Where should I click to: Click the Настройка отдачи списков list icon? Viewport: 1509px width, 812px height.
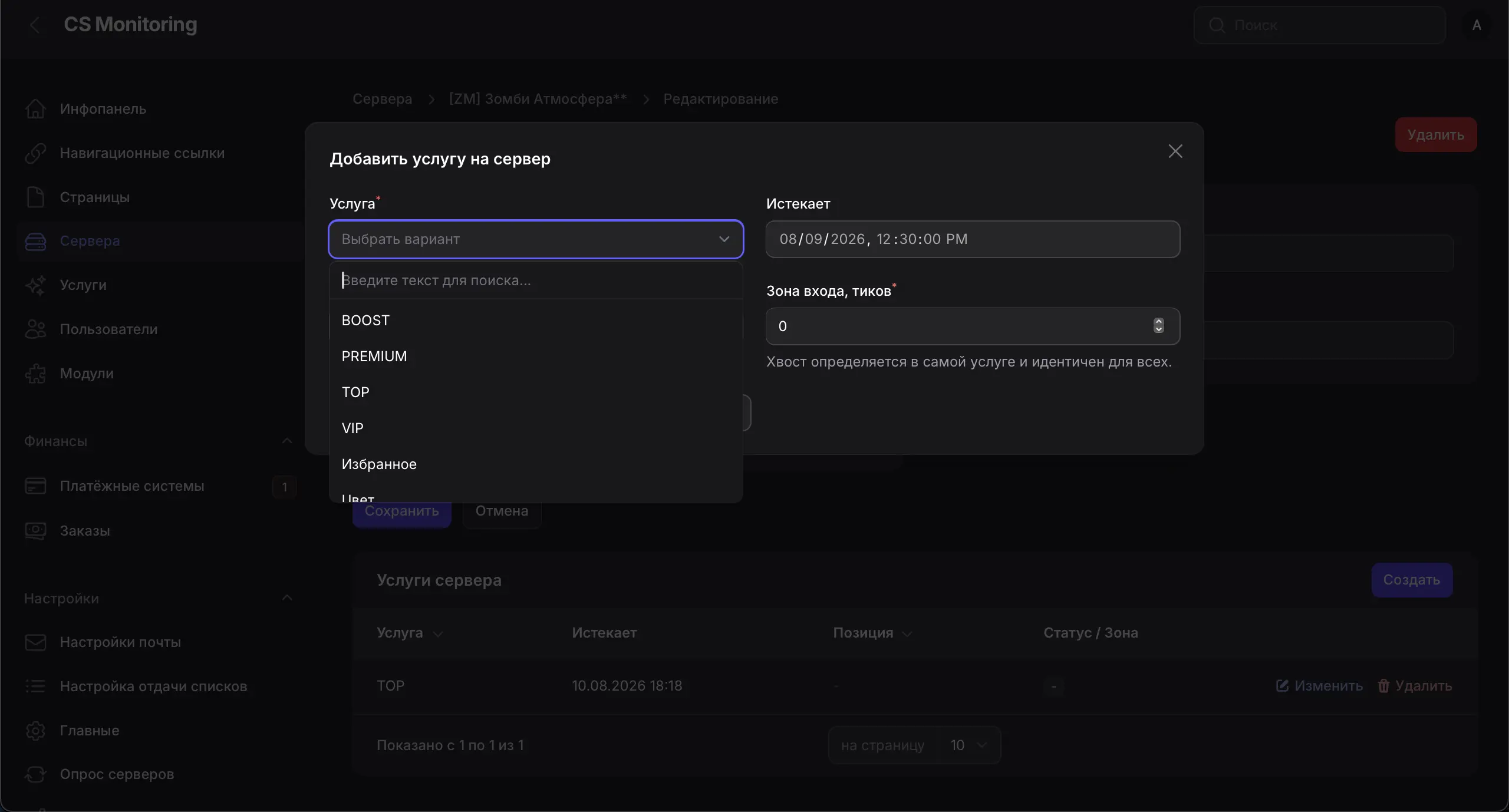[35, 686]
